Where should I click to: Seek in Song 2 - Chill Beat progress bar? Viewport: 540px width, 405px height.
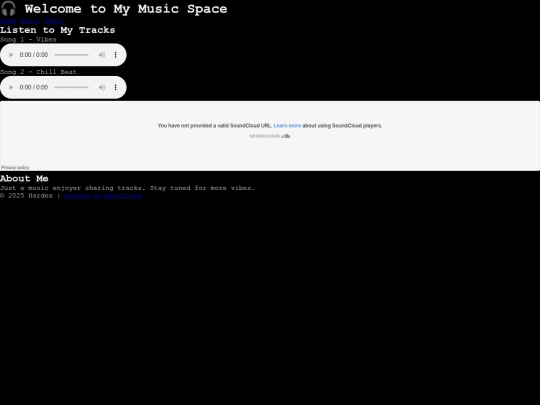(72, 87)
